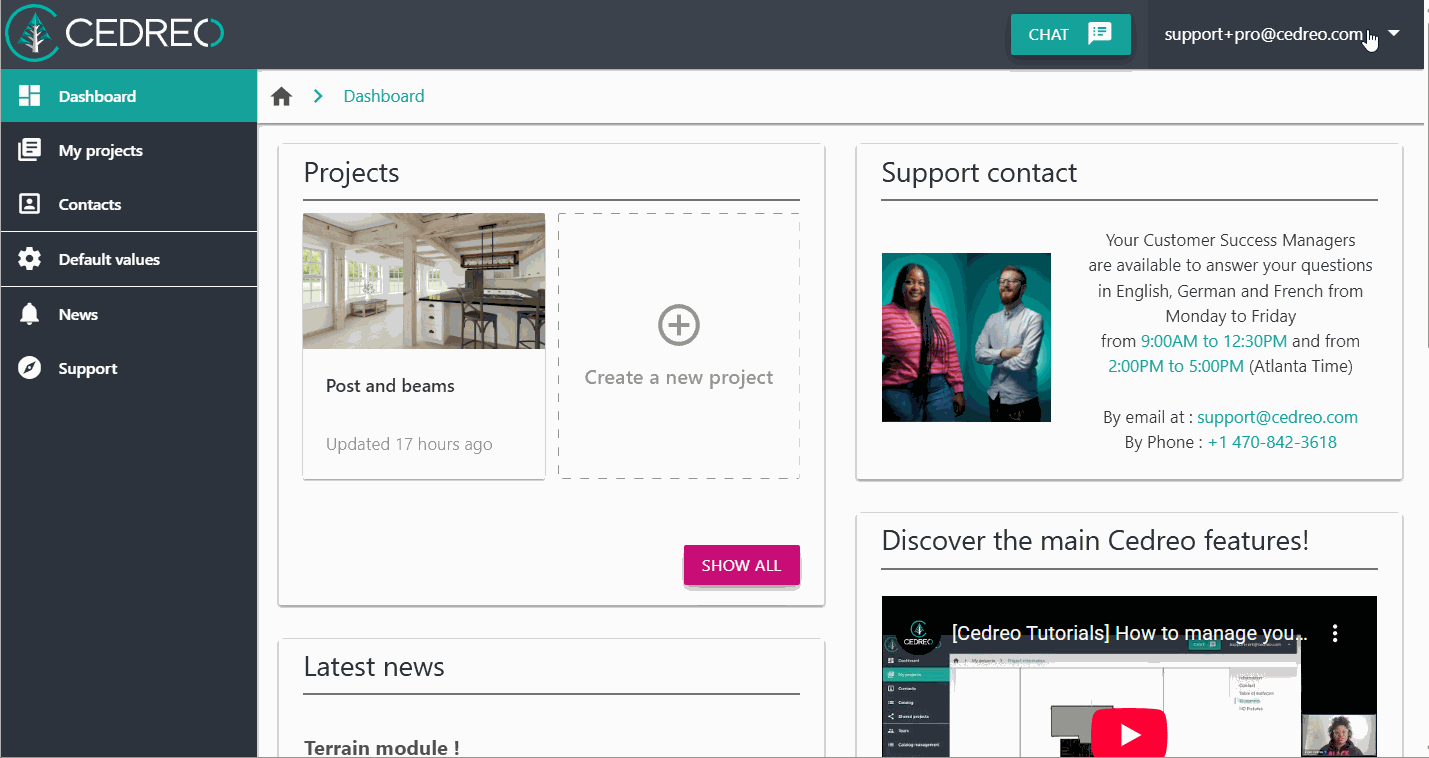The width and height of the screenshot is (1429, 758).
Task: Open the YouTube video options menu
Action: [x=1334, y=633]
